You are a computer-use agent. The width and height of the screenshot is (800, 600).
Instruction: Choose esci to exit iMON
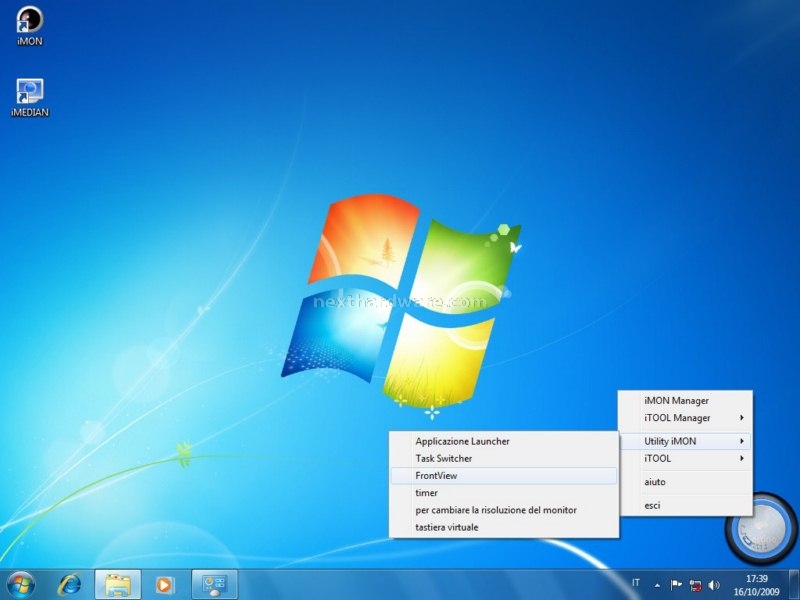[685, 505]
